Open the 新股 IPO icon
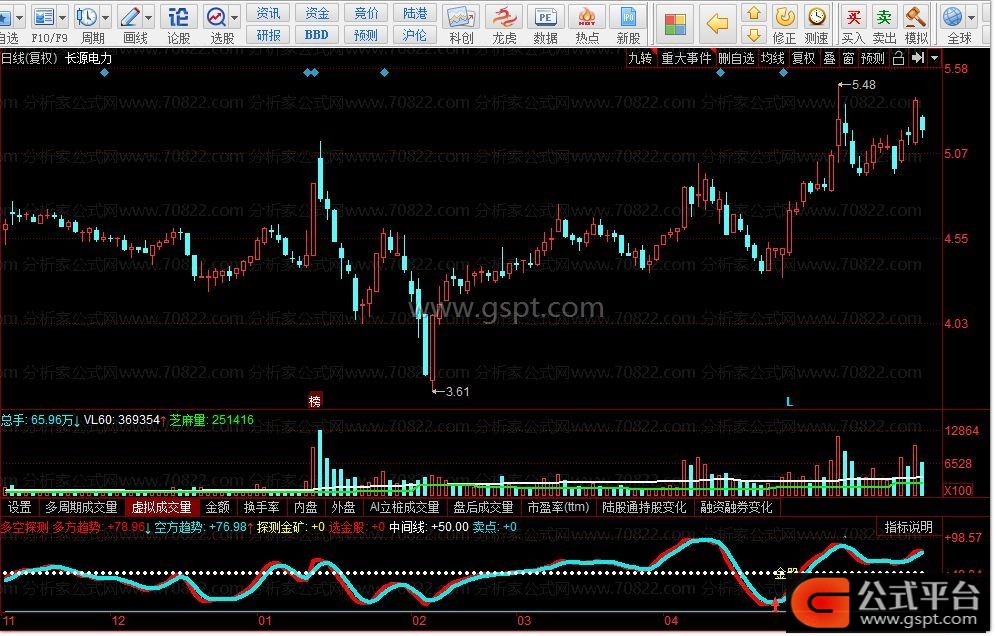Viewport: 996px width, 636px height. [x=628, y=17]
